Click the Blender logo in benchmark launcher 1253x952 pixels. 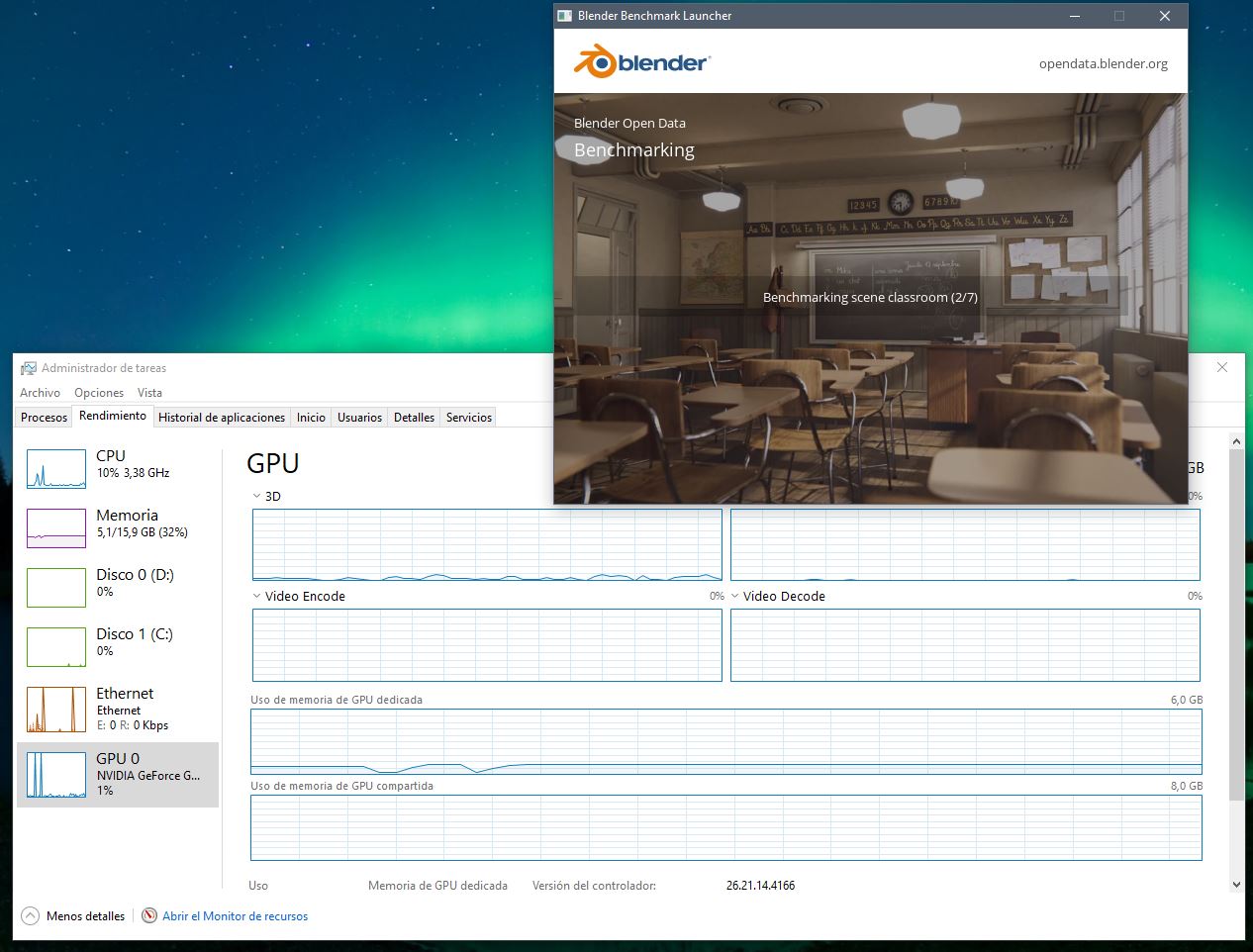[641, 61]
